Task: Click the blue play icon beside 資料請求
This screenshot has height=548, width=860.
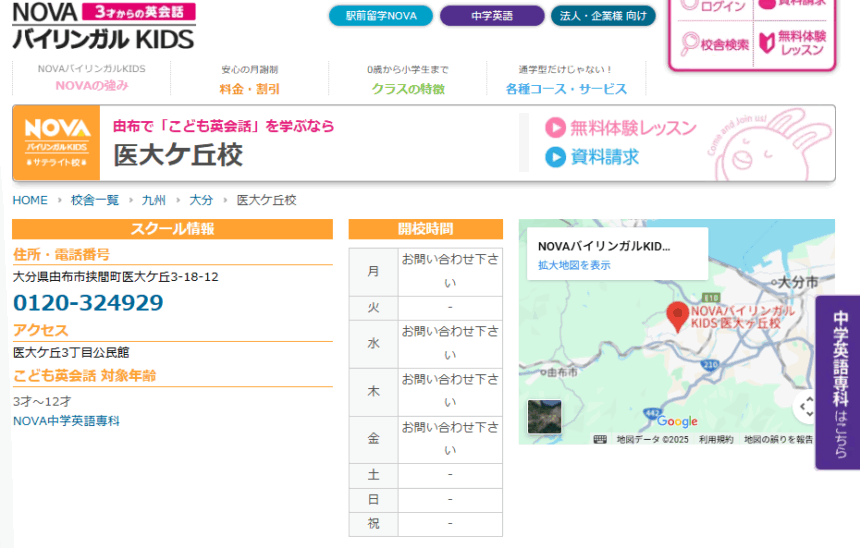Action: (x=555, y=157)
